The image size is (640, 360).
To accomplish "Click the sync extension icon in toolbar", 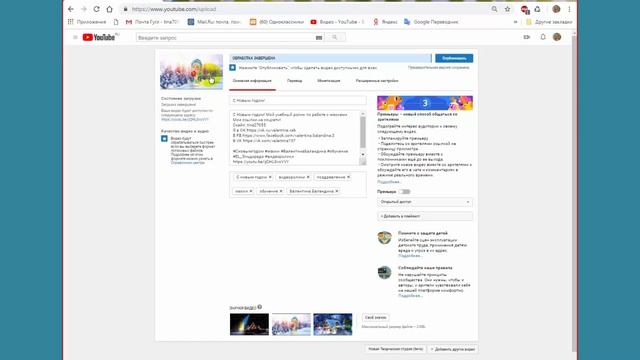I will point(538,9).
